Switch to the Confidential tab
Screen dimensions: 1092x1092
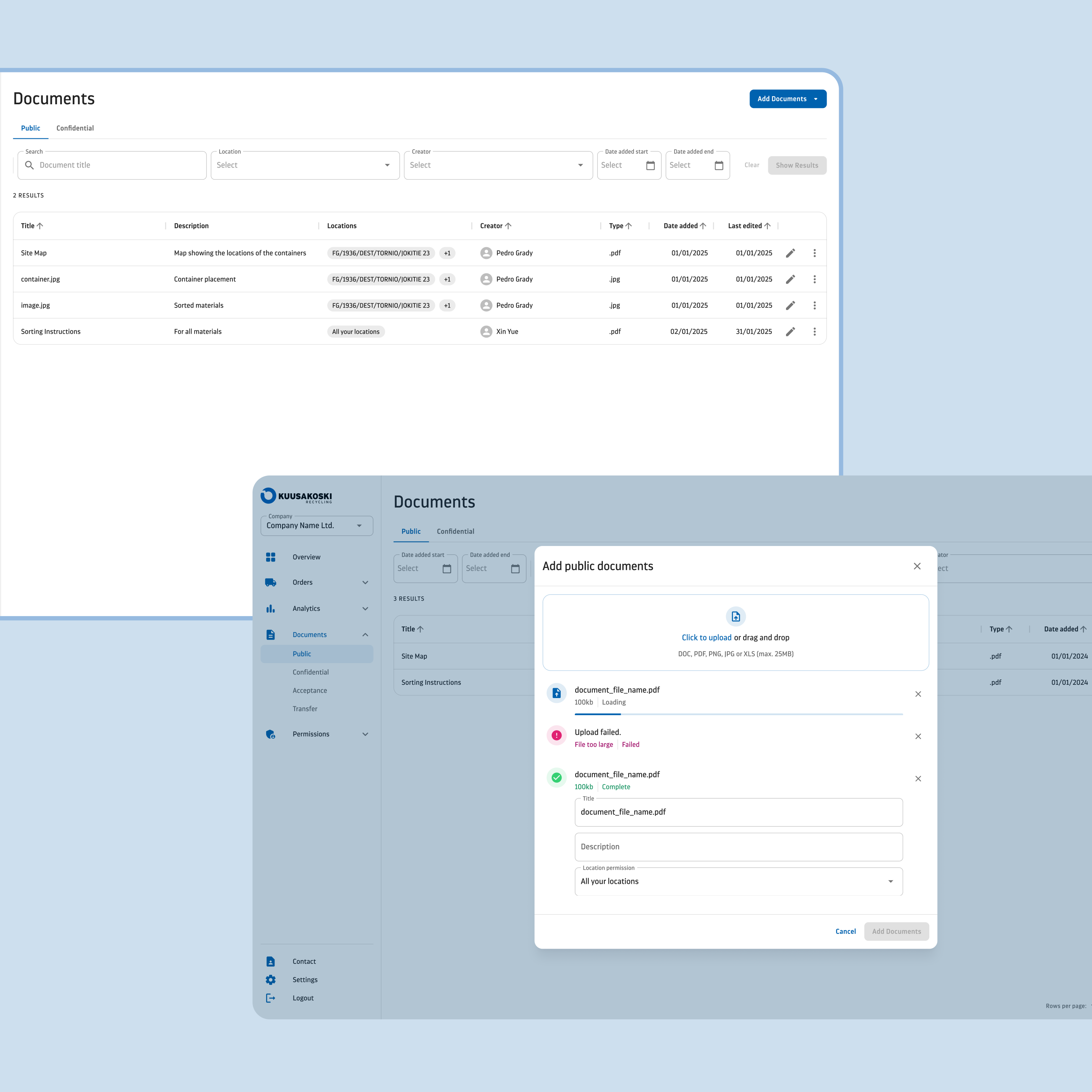click(x=75, y=128)
